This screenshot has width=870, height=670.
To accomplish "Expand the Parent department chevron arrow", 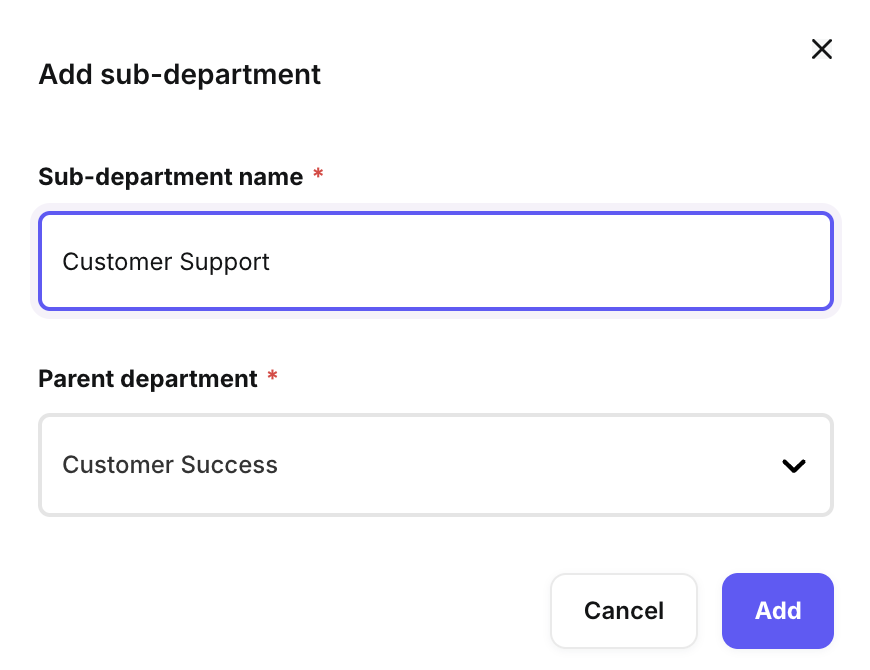I will pos(794,465).
